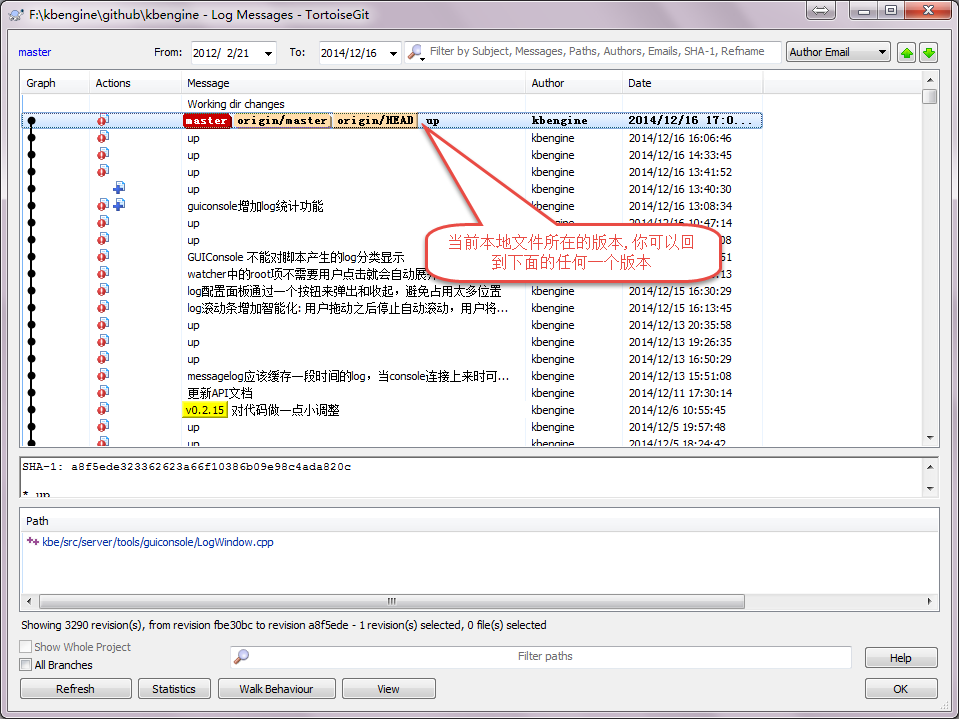This screenshot has width=959, height=719.
Task: Click the Author column header
Action: coord(574,83)
